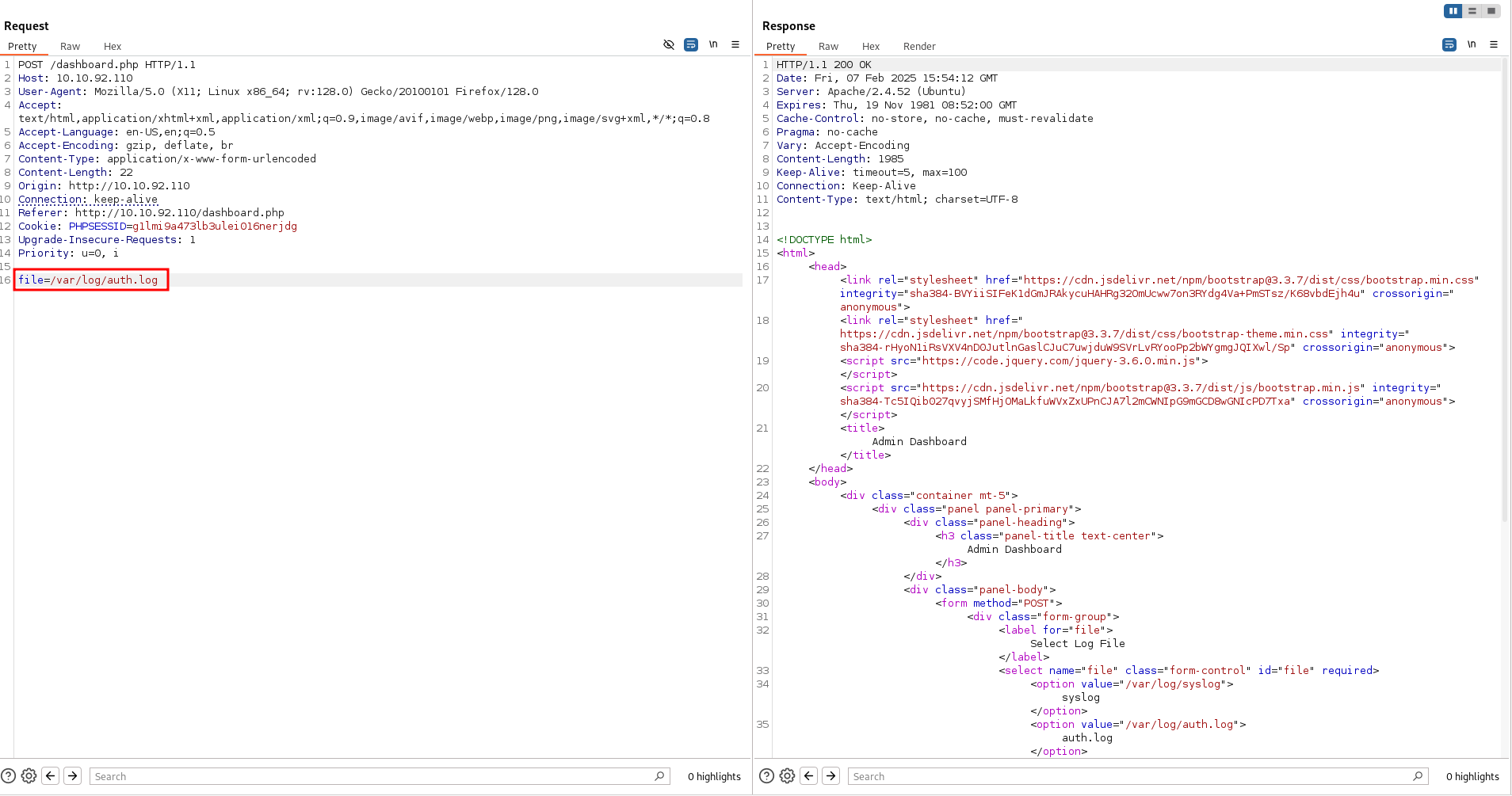Toggle the \n newline display in Request panel
The height and width of the screenshot is (796, 1512).
pos(713,45)
